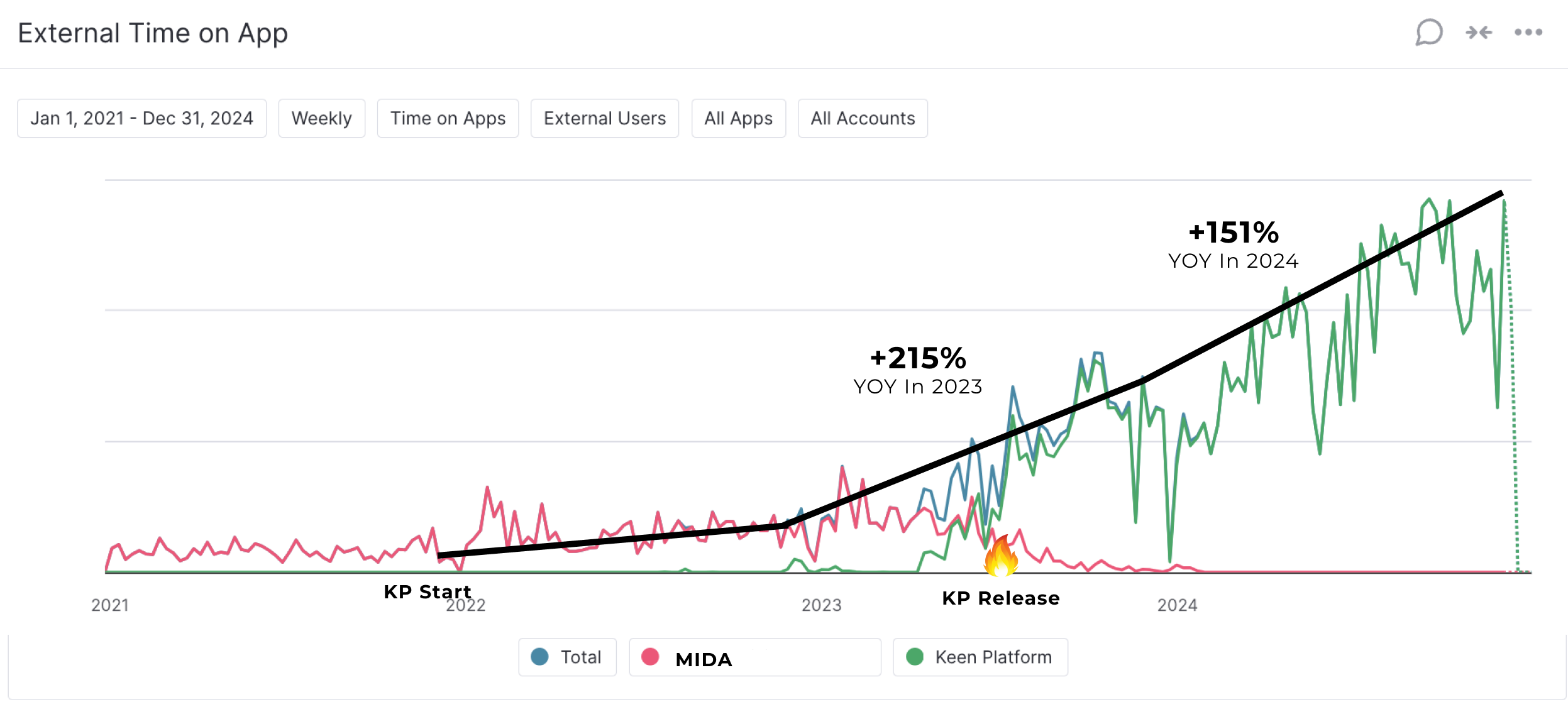Open the comment speech bubble icon
This screenshot has width=1568, height=719.
tap(1428, 33)
